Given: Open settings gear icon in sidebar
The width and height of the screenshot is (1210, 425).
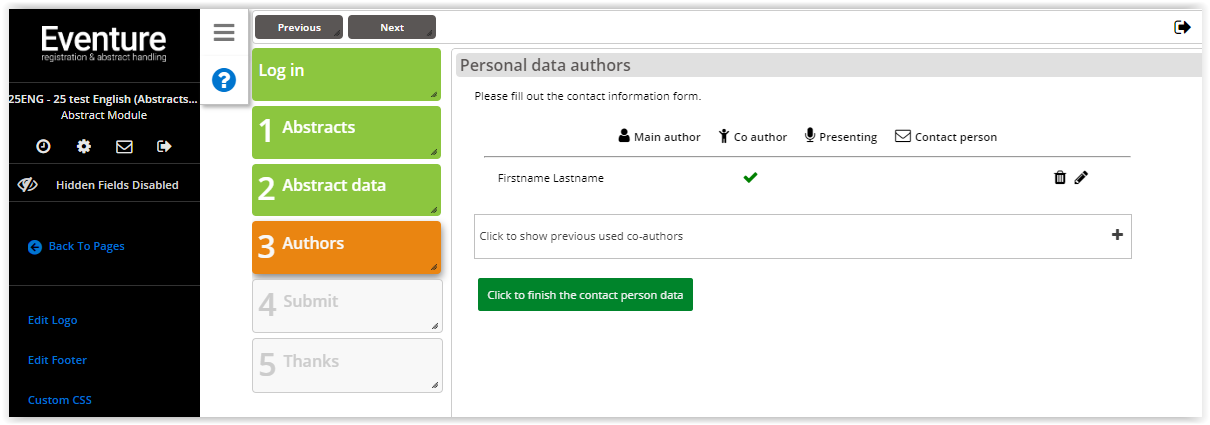Looking at the screenshot, I should 84,146.
